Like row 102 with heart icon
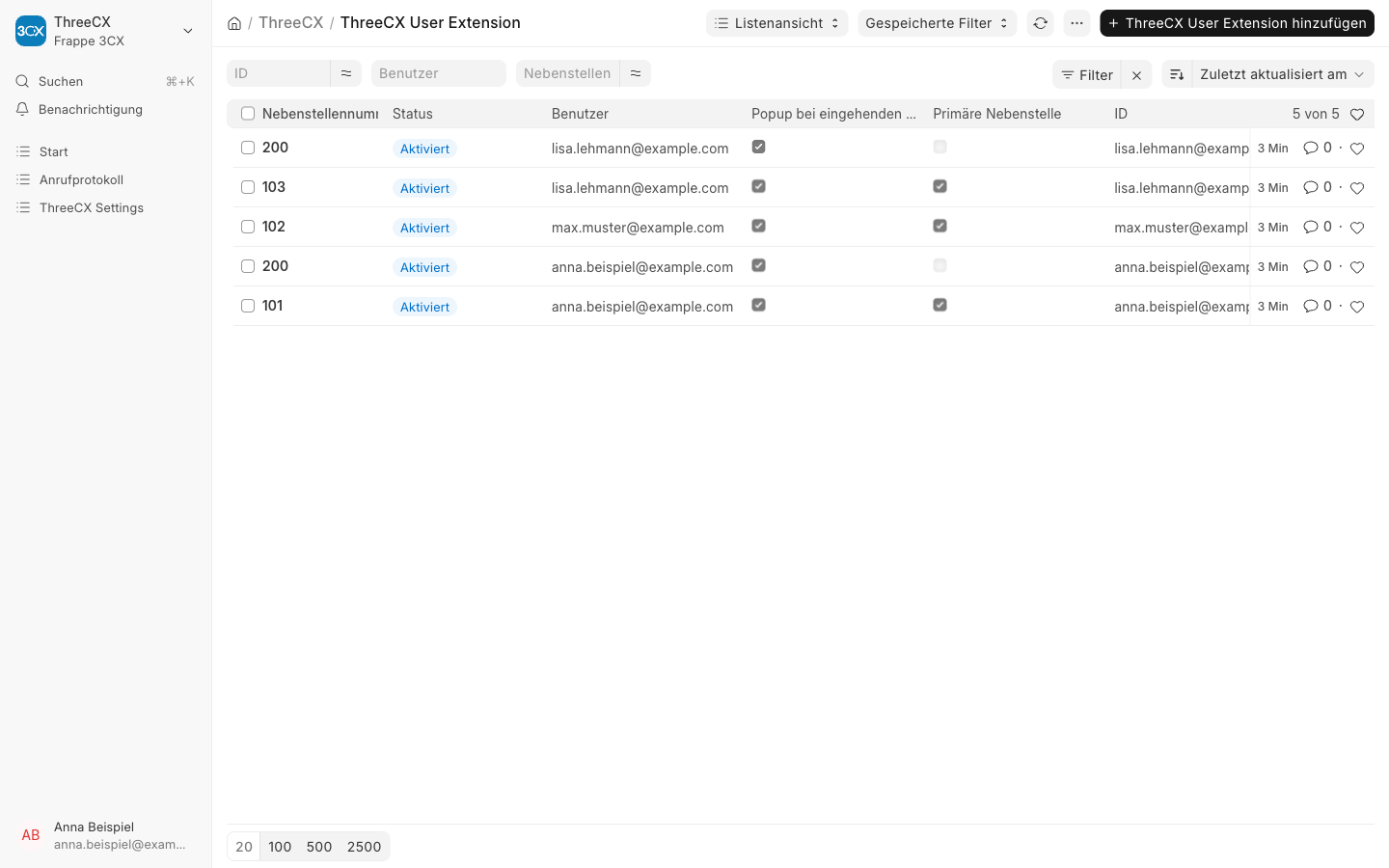The image size is (1389, 868). point(1357,228)
